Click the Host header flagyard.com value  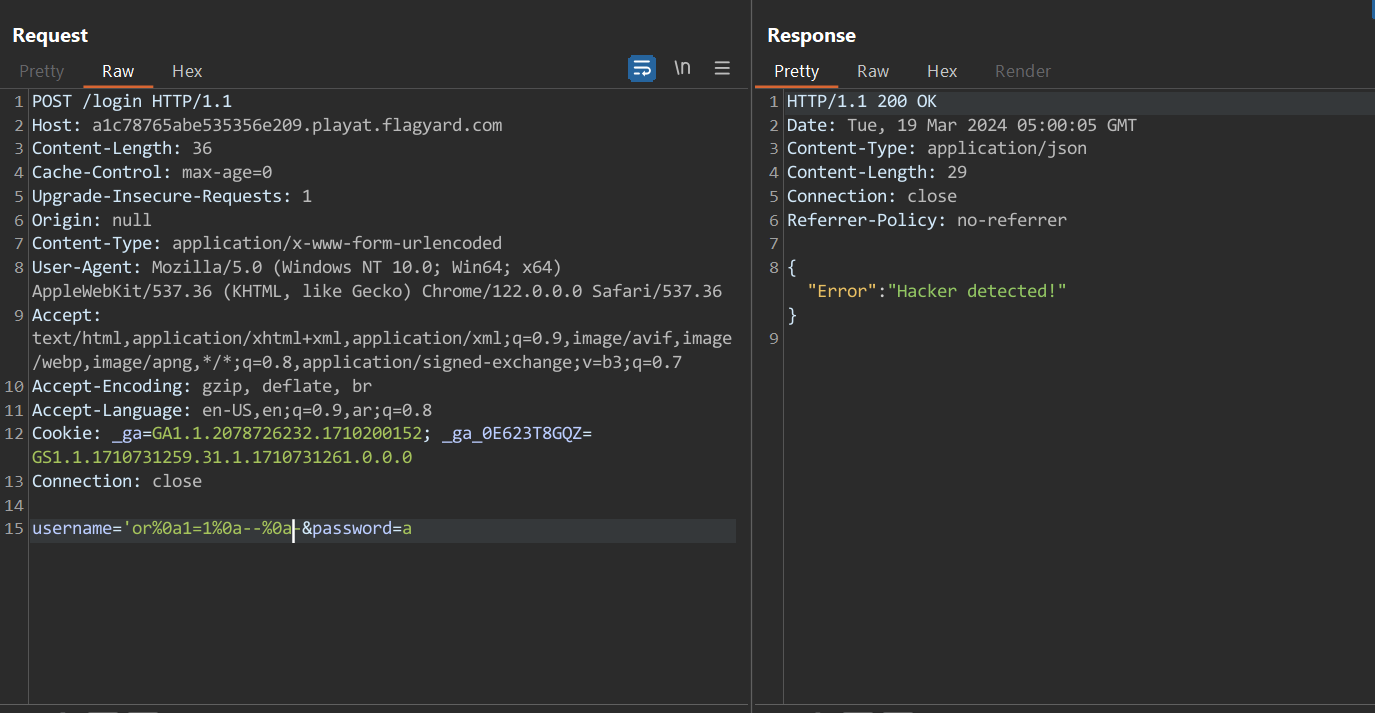tap(297, 126)
